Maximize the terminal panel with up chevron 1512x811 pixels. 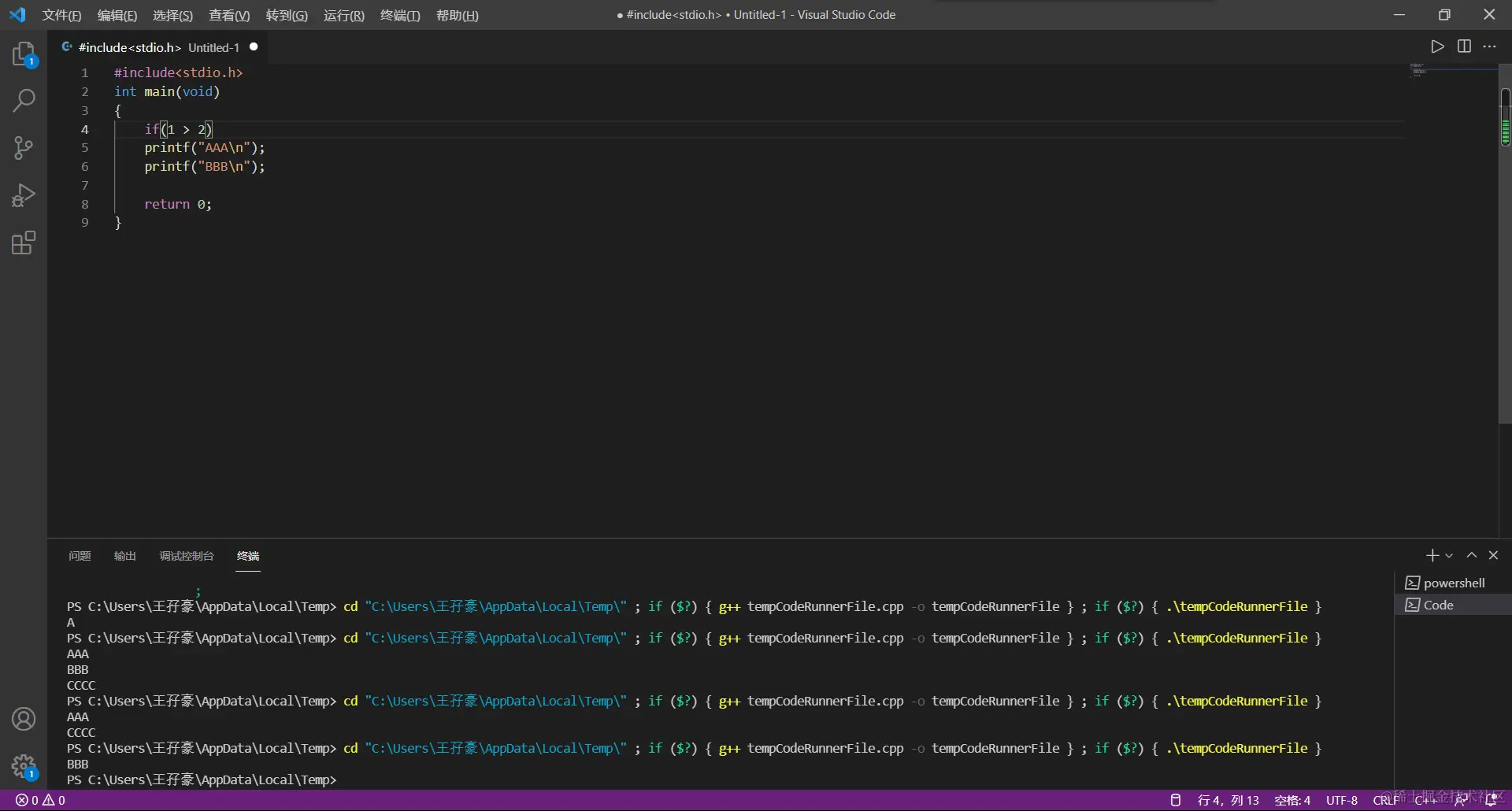pos(1471,555)
